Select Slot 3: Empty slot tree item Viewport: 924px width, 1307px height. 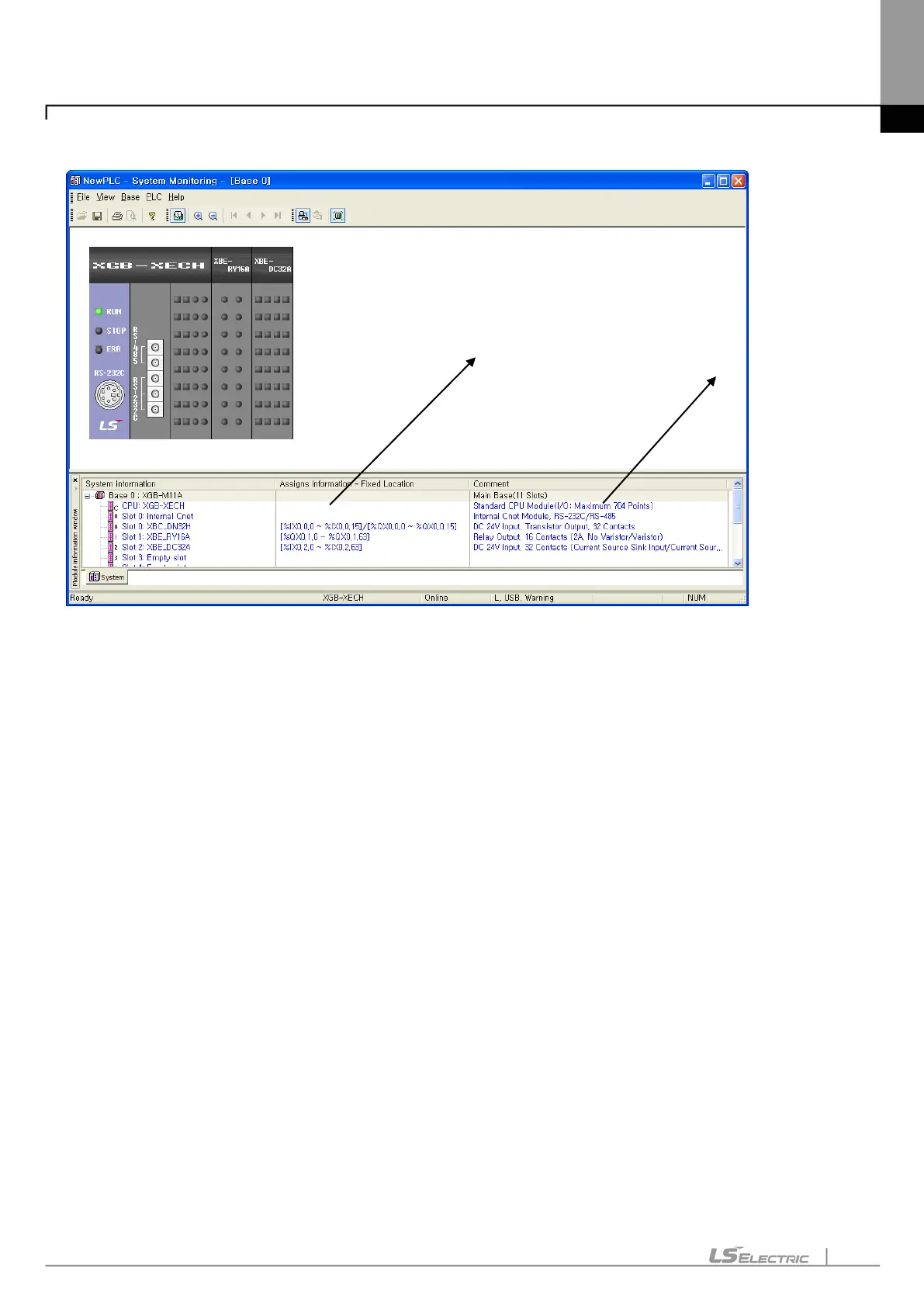click(x=154, y=557)
